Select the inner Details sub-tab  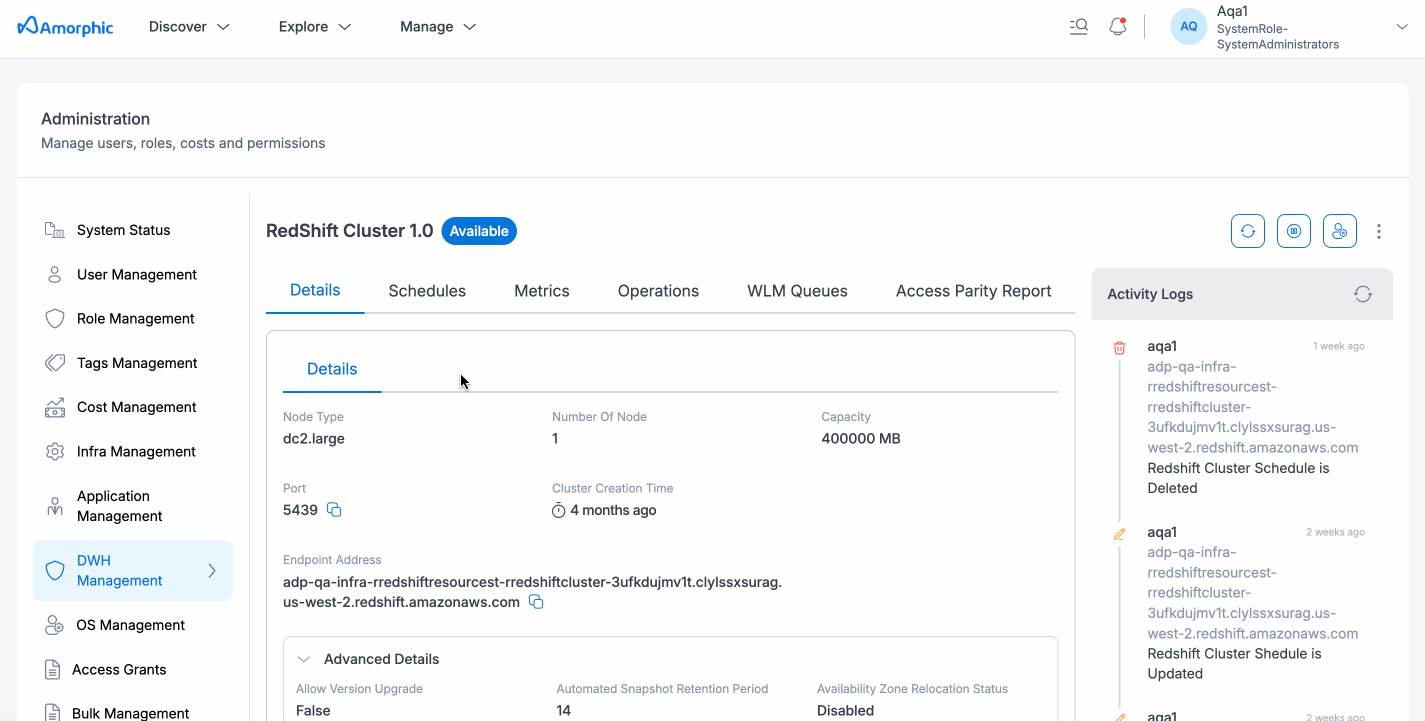click(332, 369)
